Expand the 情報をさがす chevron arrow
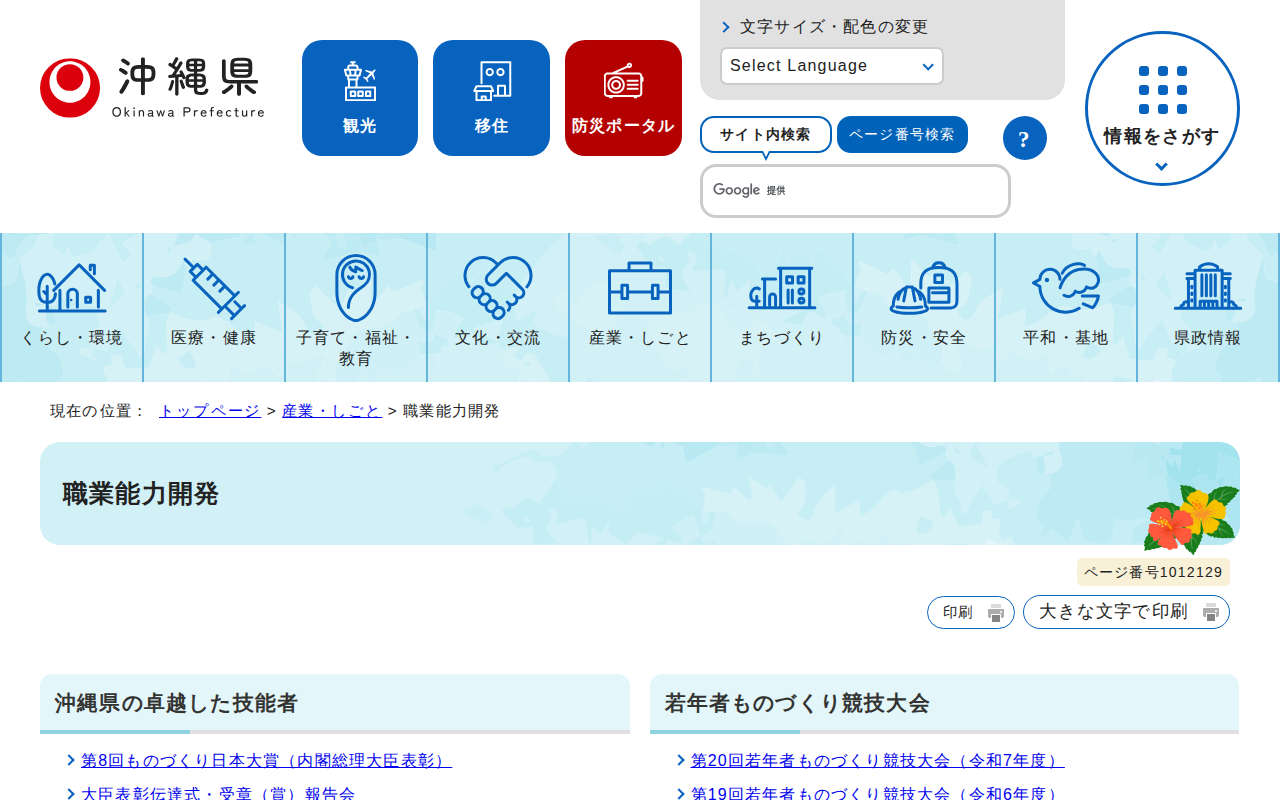Screen dimensions: 1280x800 coord(1161,167)
